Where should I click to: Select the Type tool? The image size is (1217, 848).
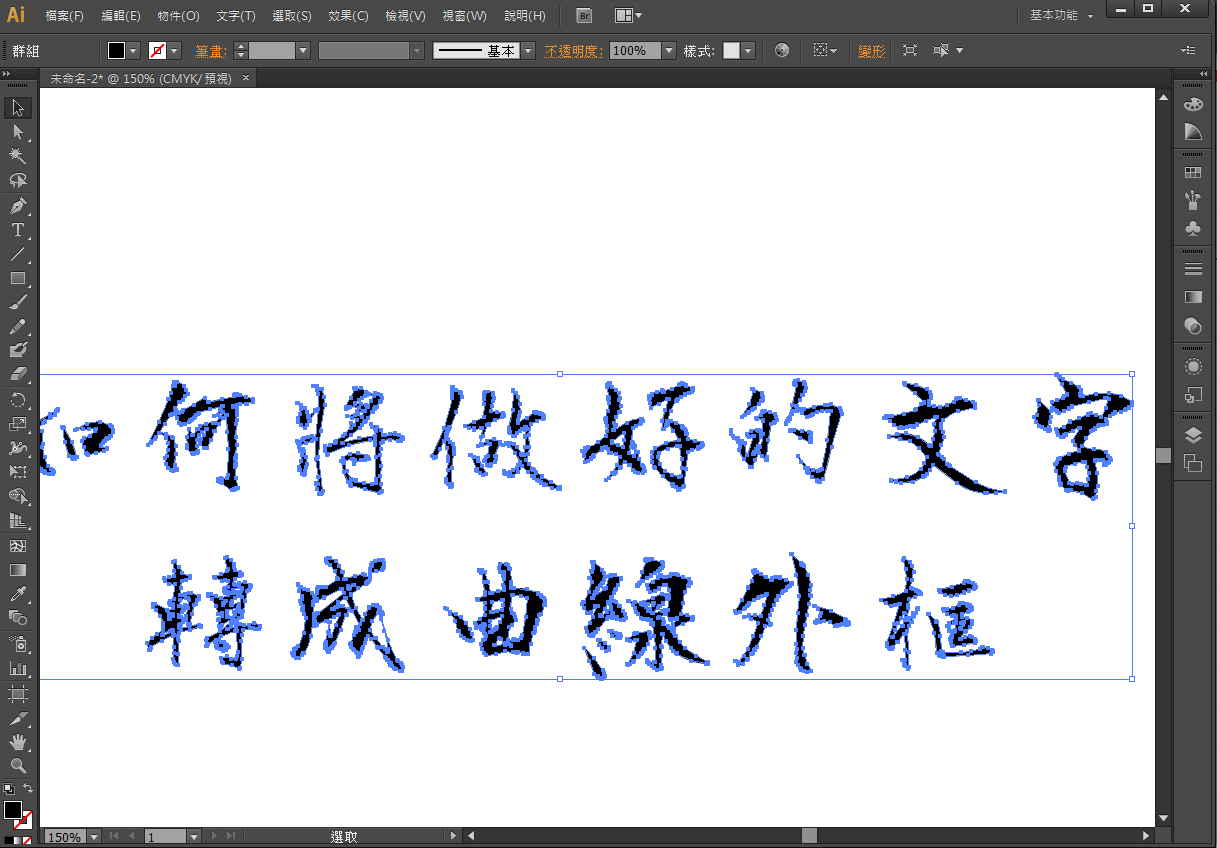click(x=18, y=230)
